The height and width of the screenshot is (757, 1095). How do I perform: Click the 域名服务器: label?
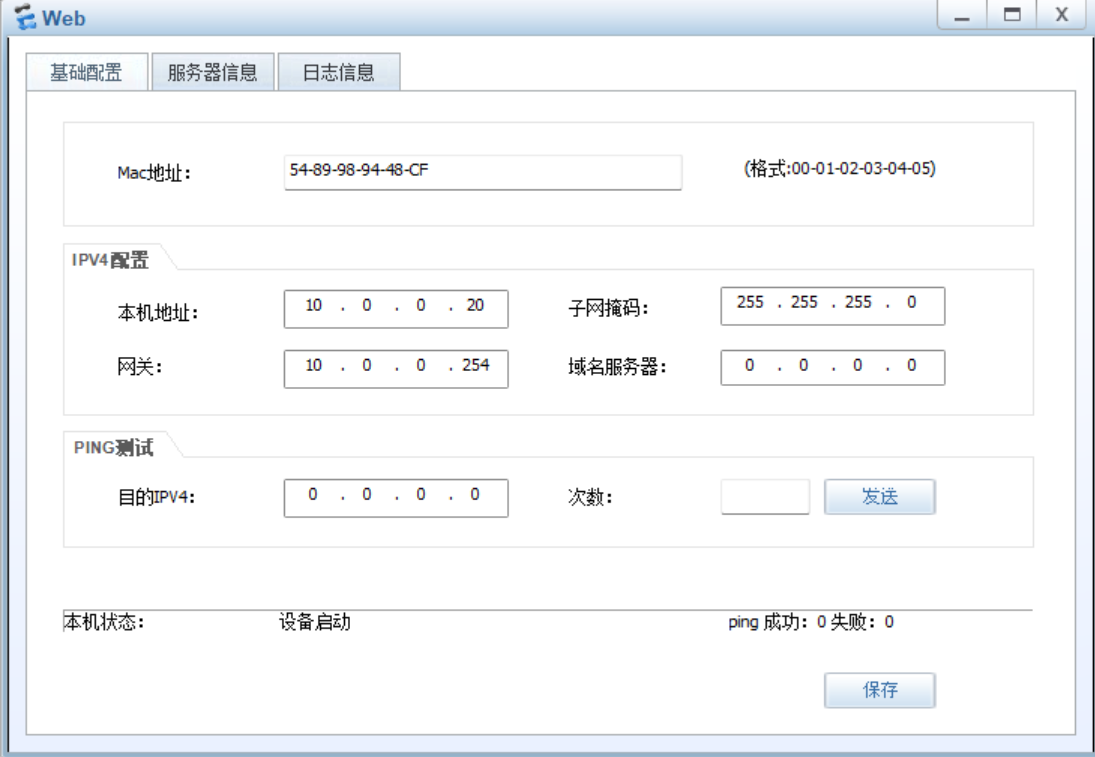(x=617, y=367)
